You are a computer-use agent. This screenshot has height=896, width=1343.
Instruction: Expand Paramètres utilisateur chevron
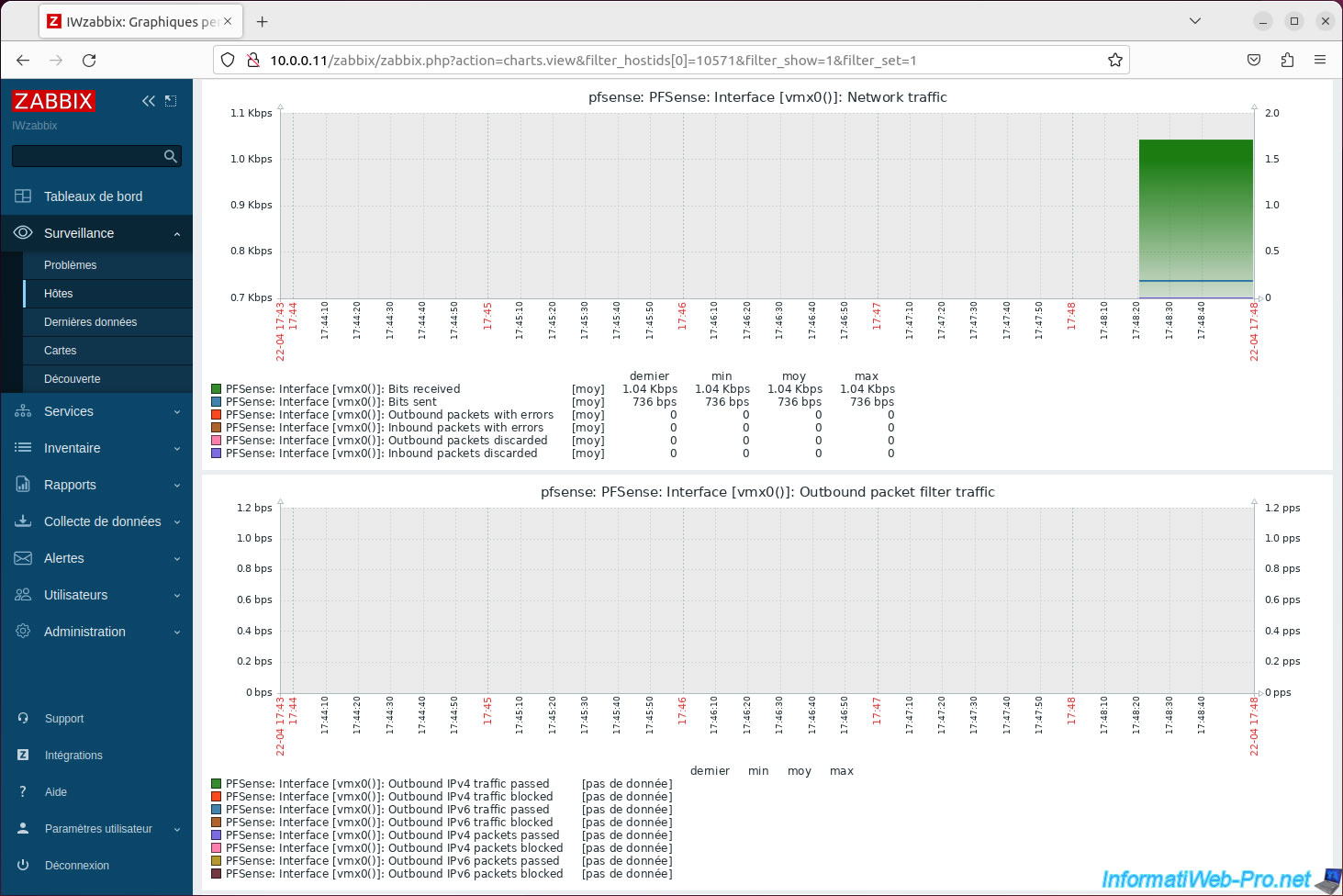(177, 830)
